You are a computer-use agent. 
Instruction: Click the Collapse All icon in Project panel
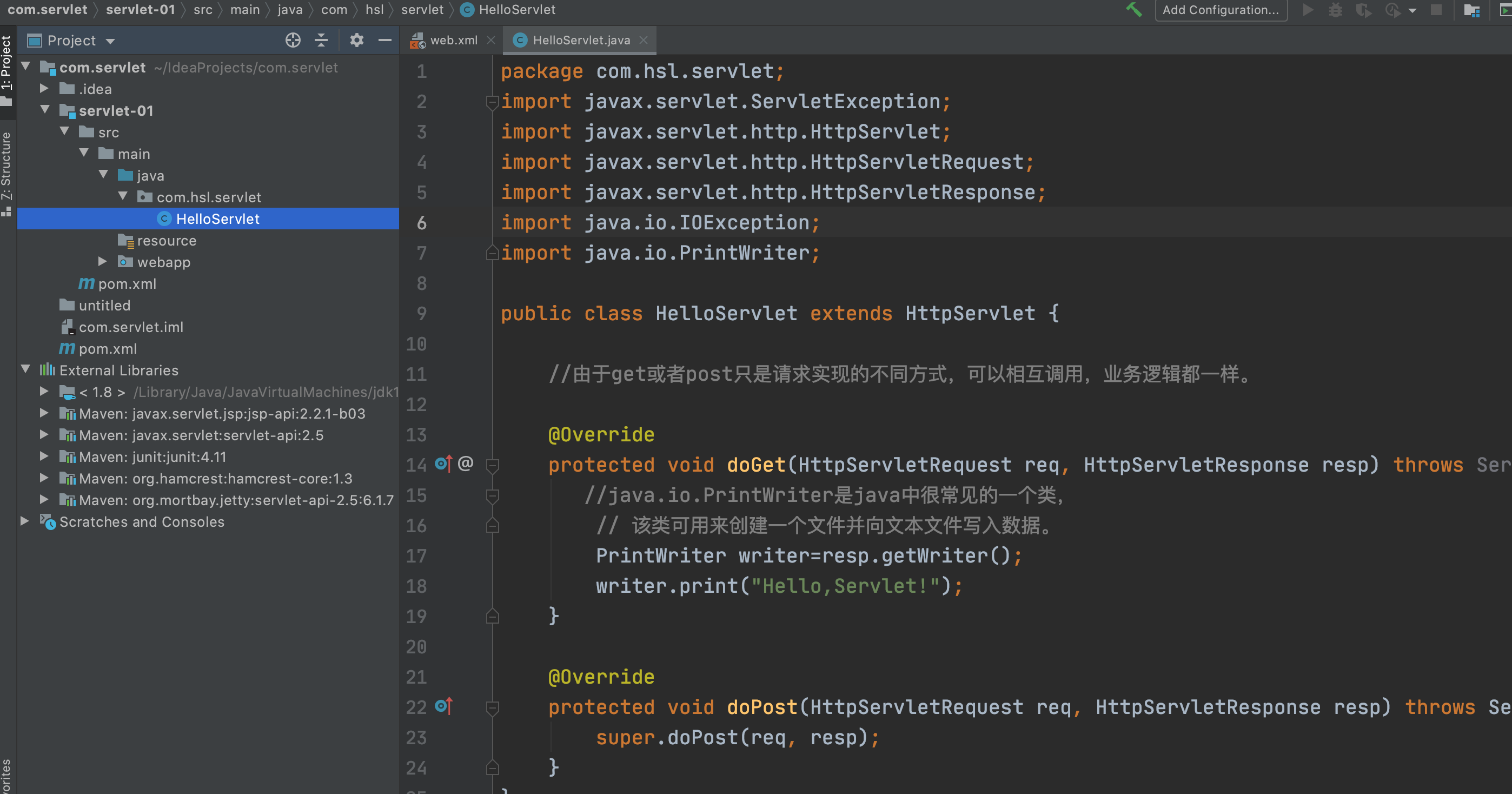[321, 40]
